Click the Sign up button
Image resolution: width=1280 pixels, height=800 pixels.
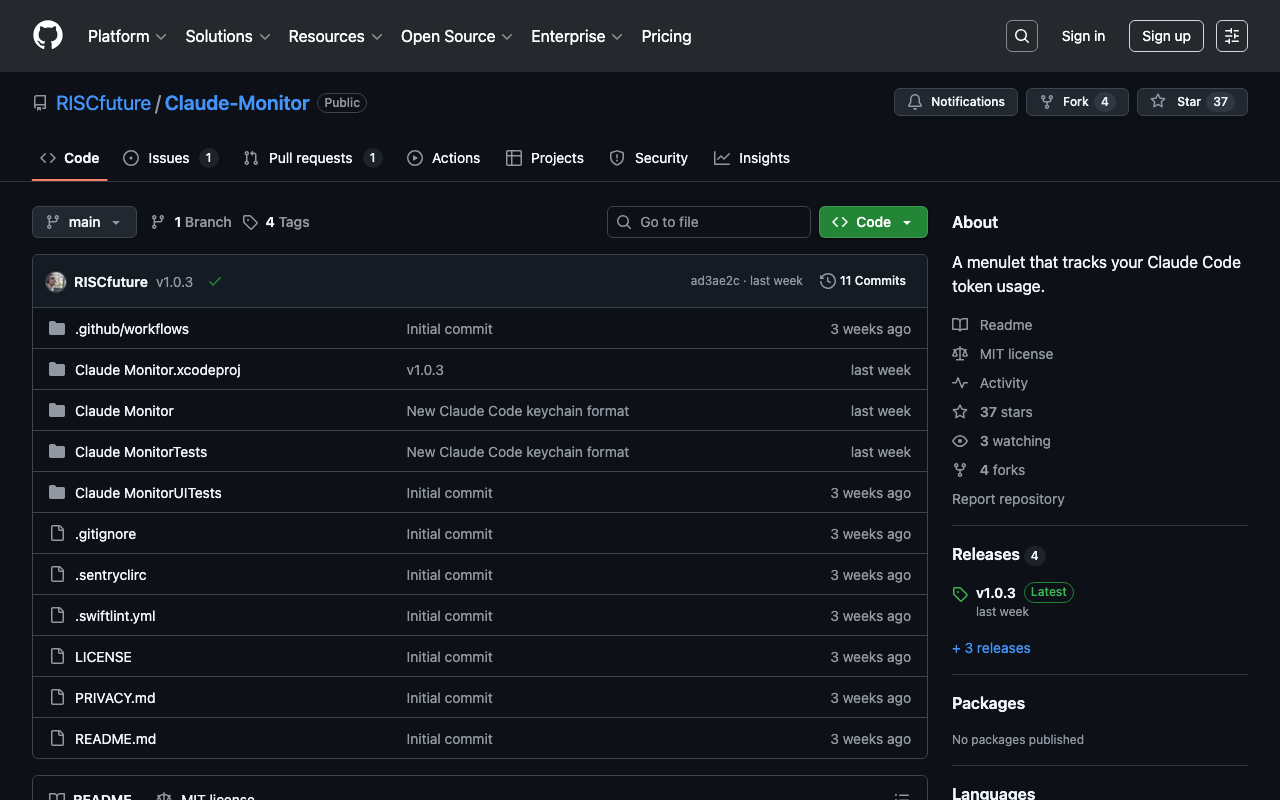coord(1166,36)
